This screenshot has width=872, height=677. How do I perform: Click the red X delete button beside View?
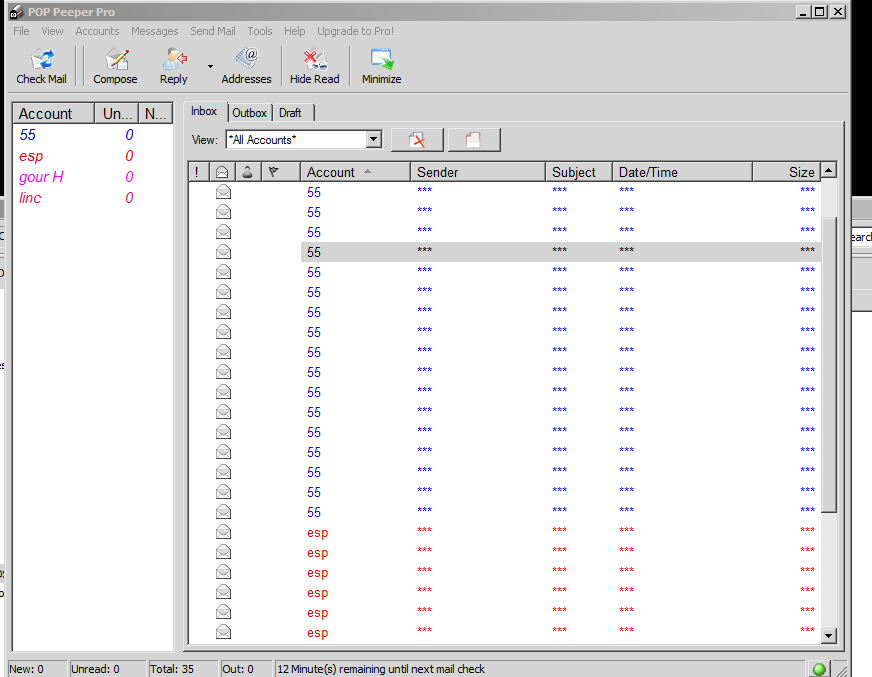point(417,140)
